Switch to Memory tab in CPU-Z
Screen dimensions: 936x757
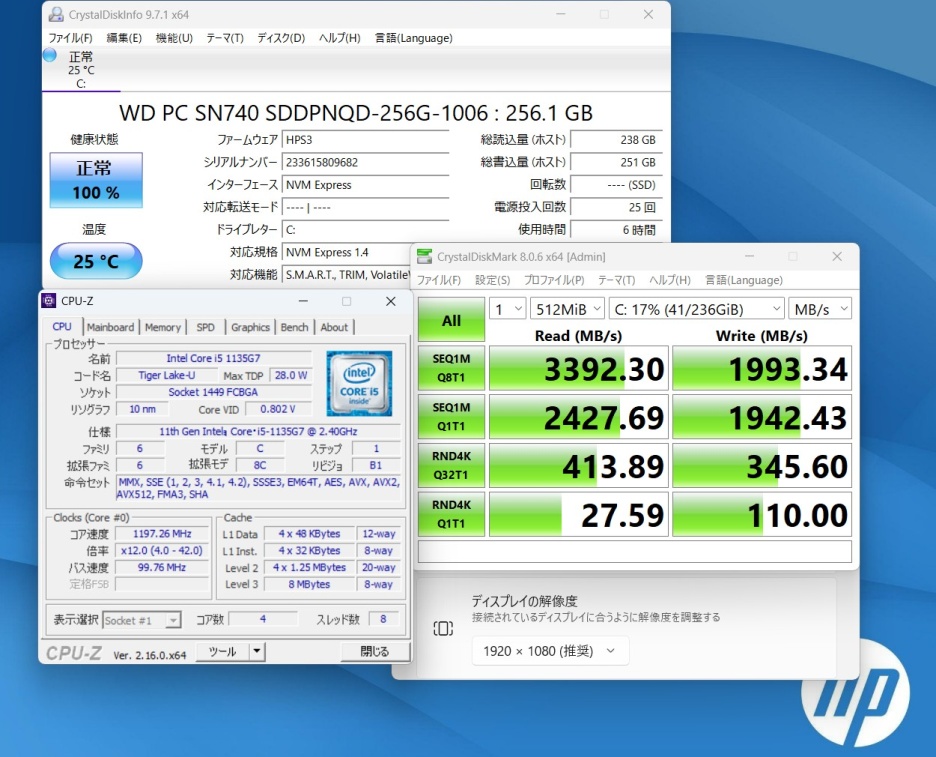(162, 327)
